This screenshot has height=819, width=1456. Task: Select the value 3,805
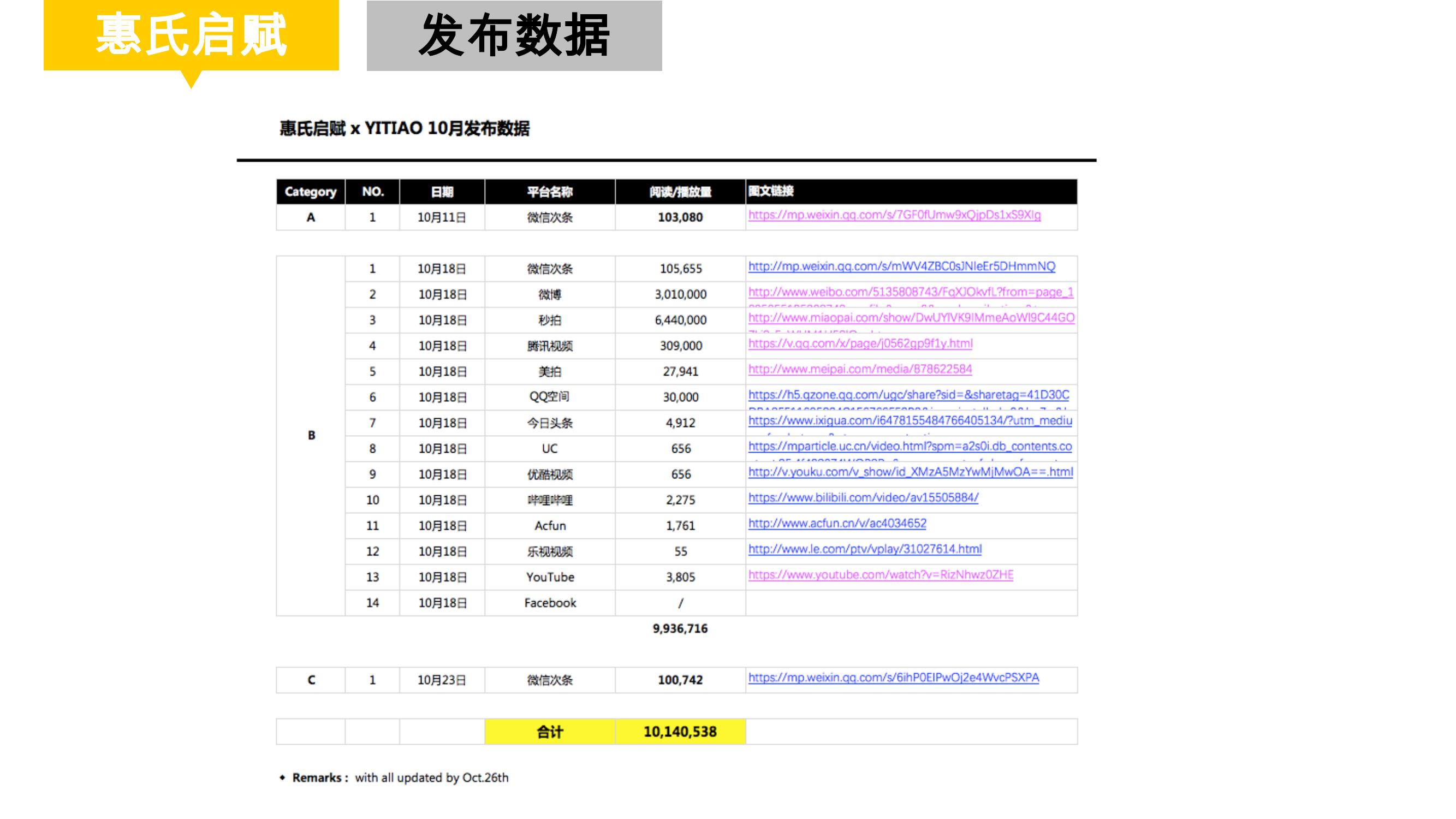(x=681, y=577)
